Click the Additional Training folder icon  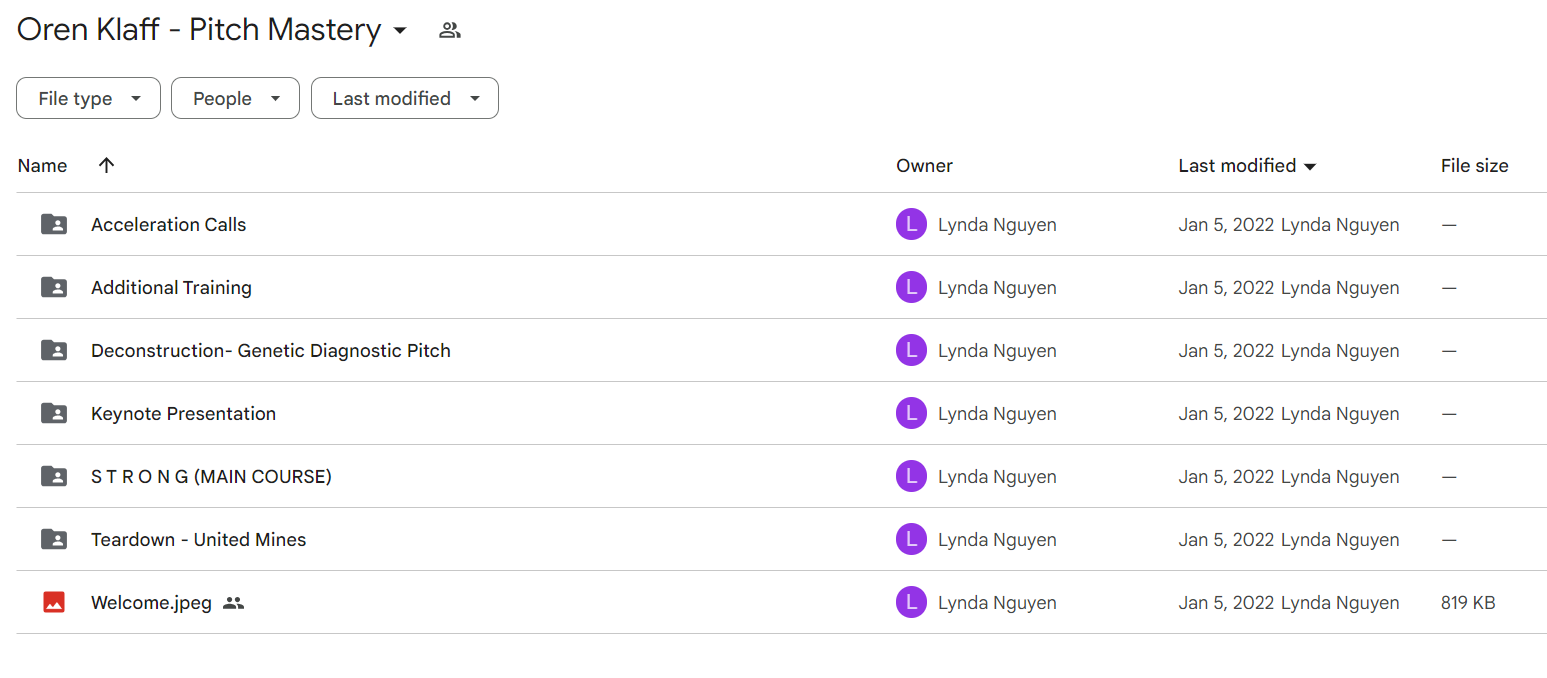(54, 287)
